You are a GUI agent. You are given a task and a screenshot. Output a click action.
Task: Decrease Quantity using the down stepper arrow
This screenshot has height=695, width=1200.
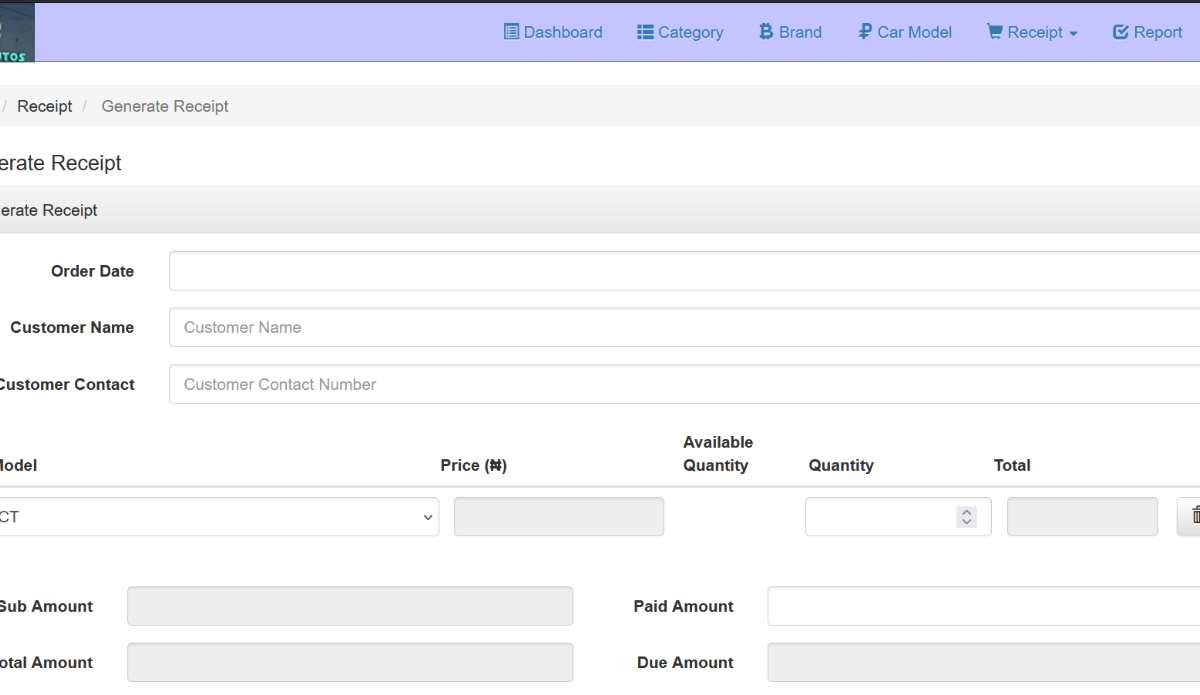pyautogui.click(x=966, y=522)
